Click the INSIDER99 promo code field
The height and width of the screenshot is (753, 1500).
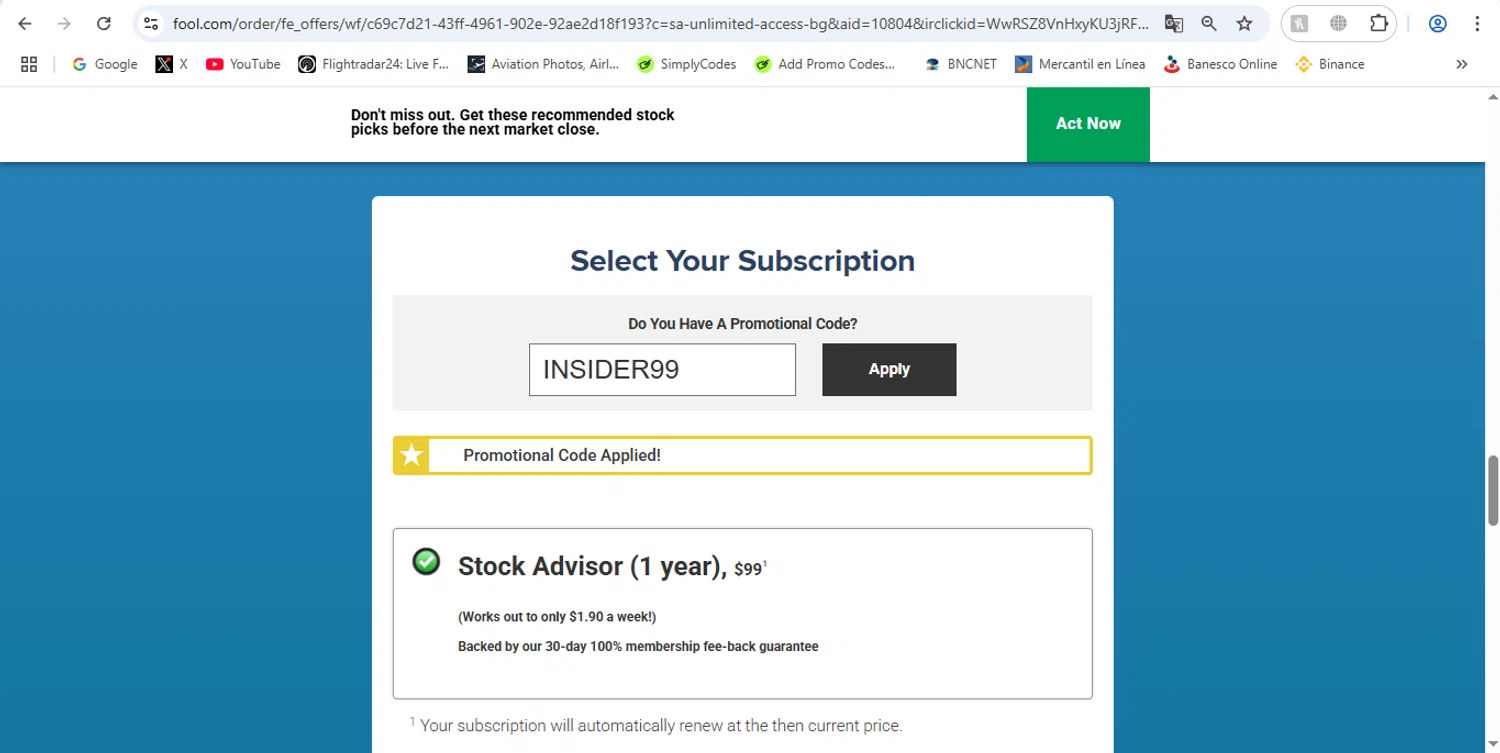point(662,369)
